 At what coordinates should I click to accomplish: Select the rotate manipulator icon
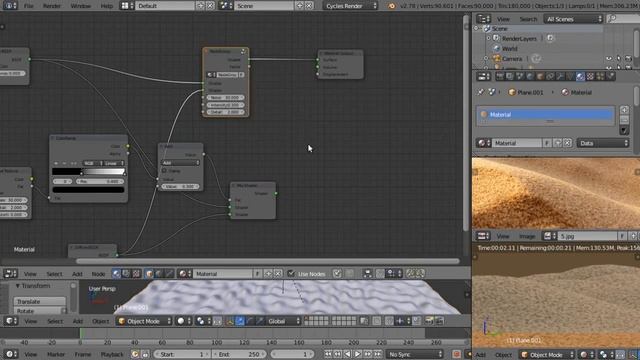click(250, 321)
